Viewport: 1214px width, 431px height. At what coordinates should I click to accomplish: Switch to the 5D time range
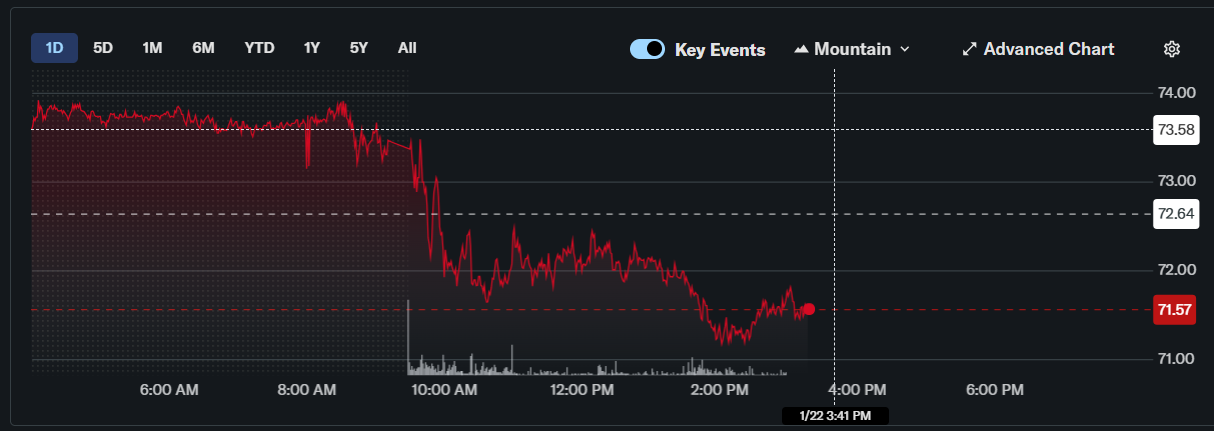103,48
